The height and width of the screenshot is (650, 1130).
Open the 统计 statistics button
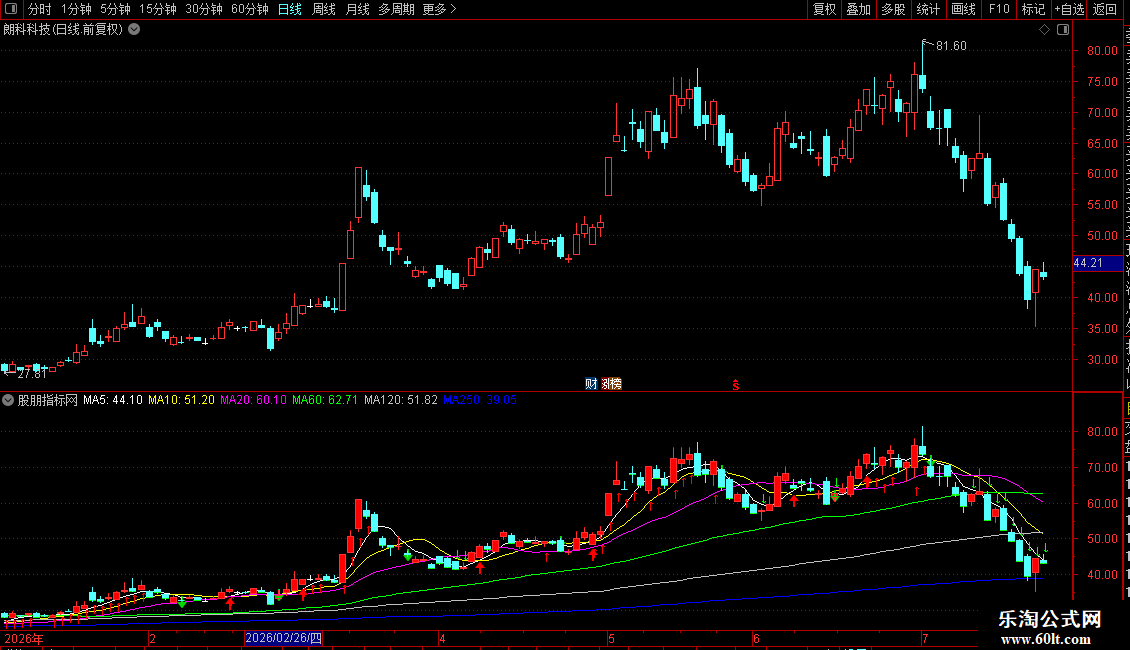(927, 9)
